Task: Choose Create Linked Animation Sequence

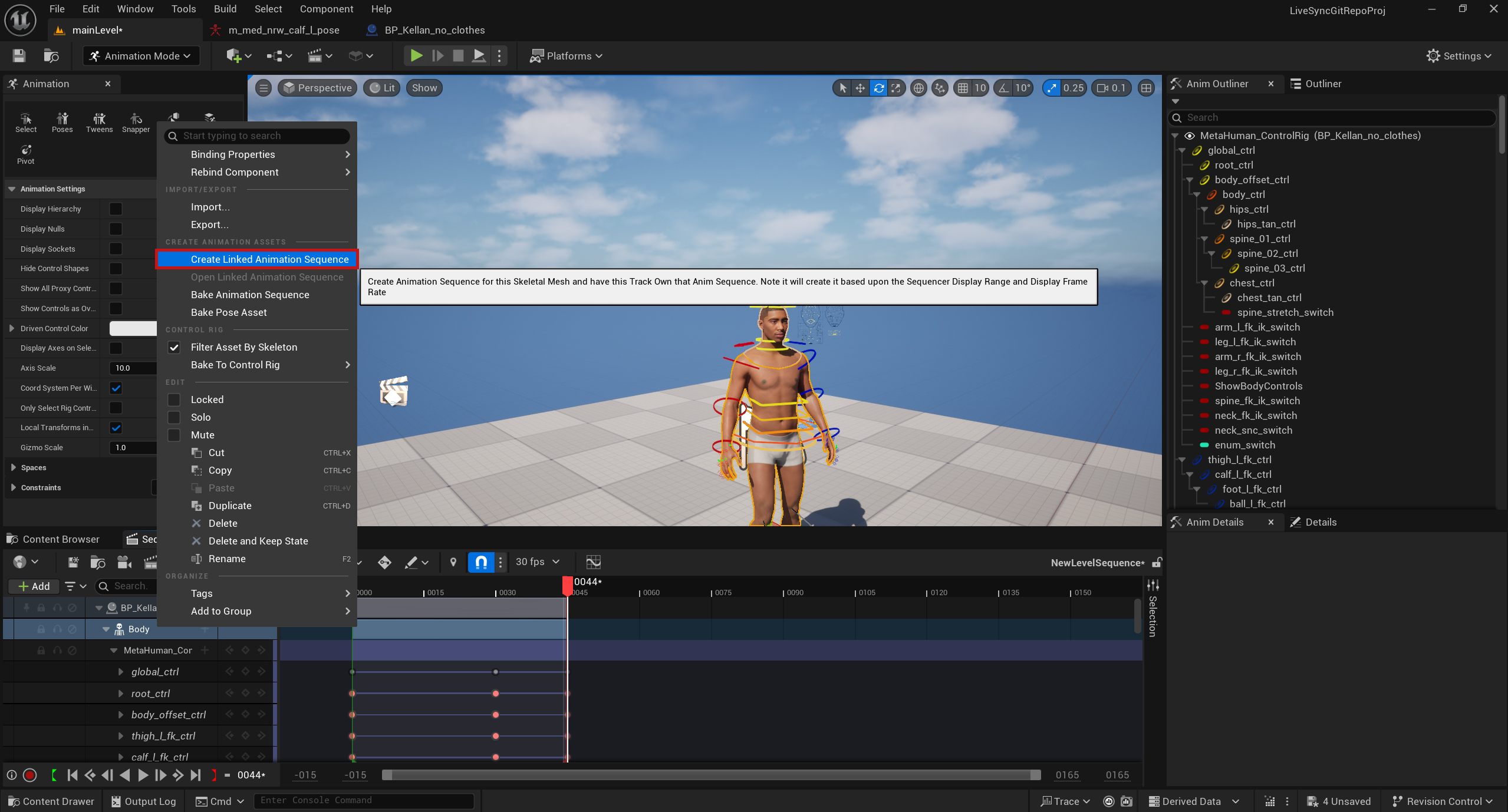Action: tap(257, 259)
